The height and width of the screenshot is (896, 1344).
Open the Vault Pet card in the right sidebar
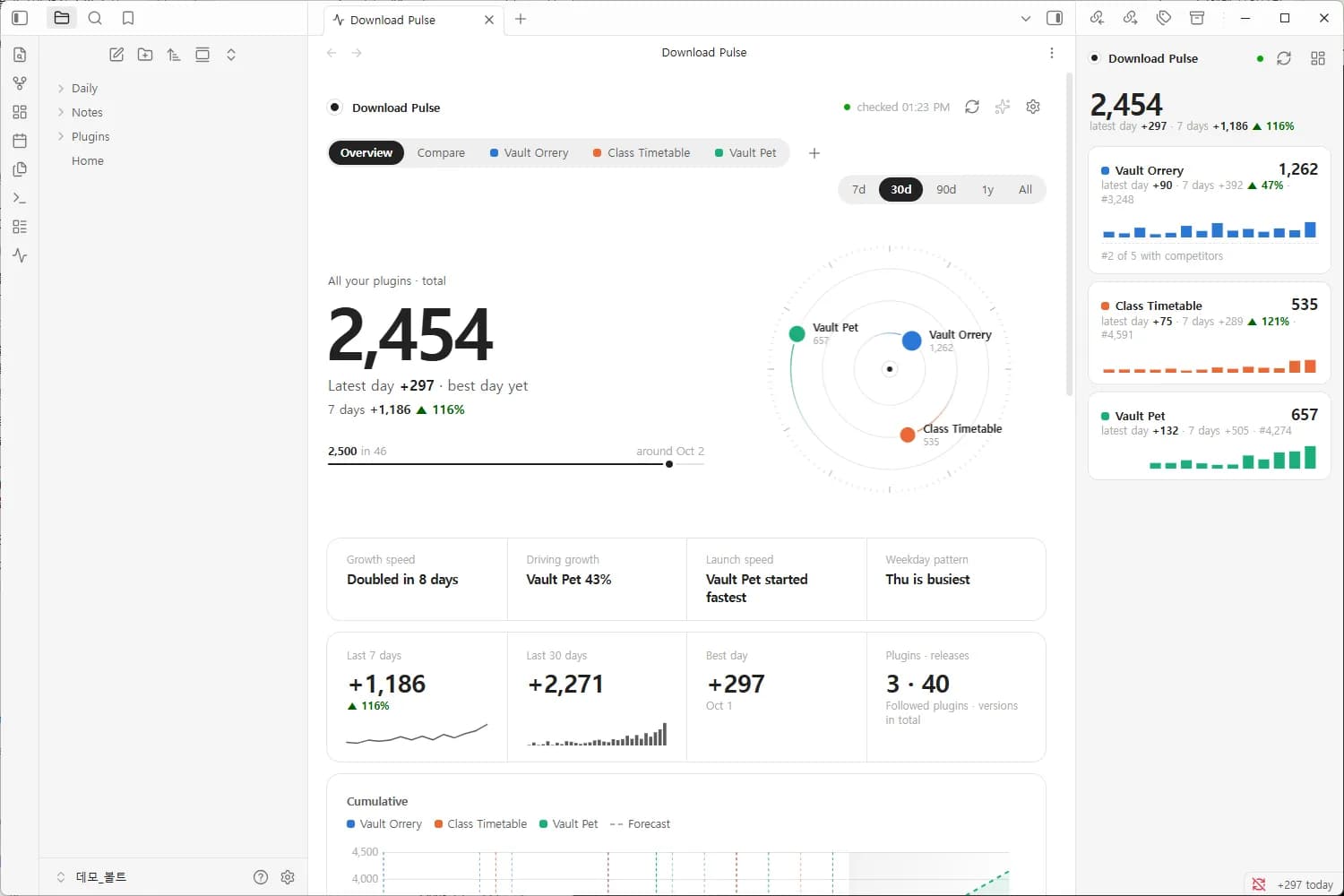pos(1209,436)
